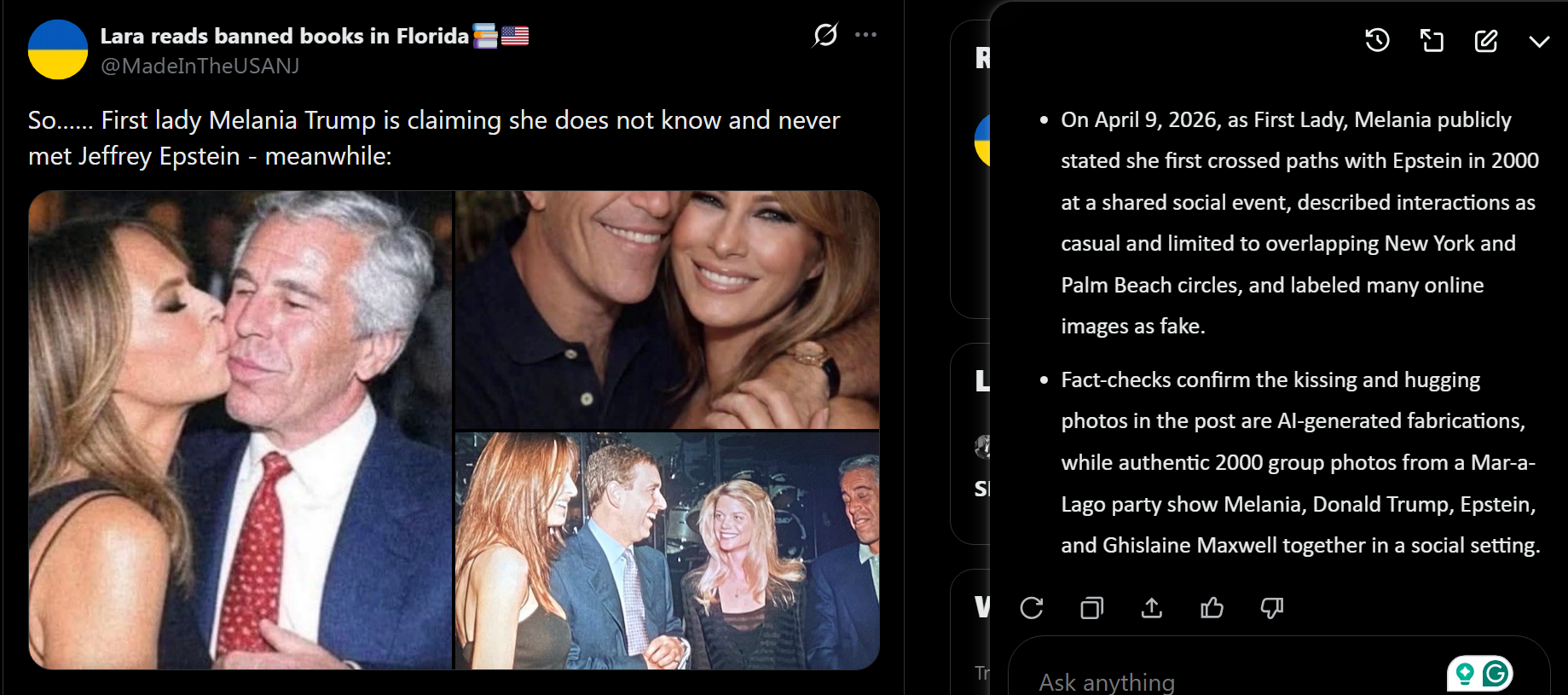
Task: Regenerate the Grok response
Action: coord(1032,608)
